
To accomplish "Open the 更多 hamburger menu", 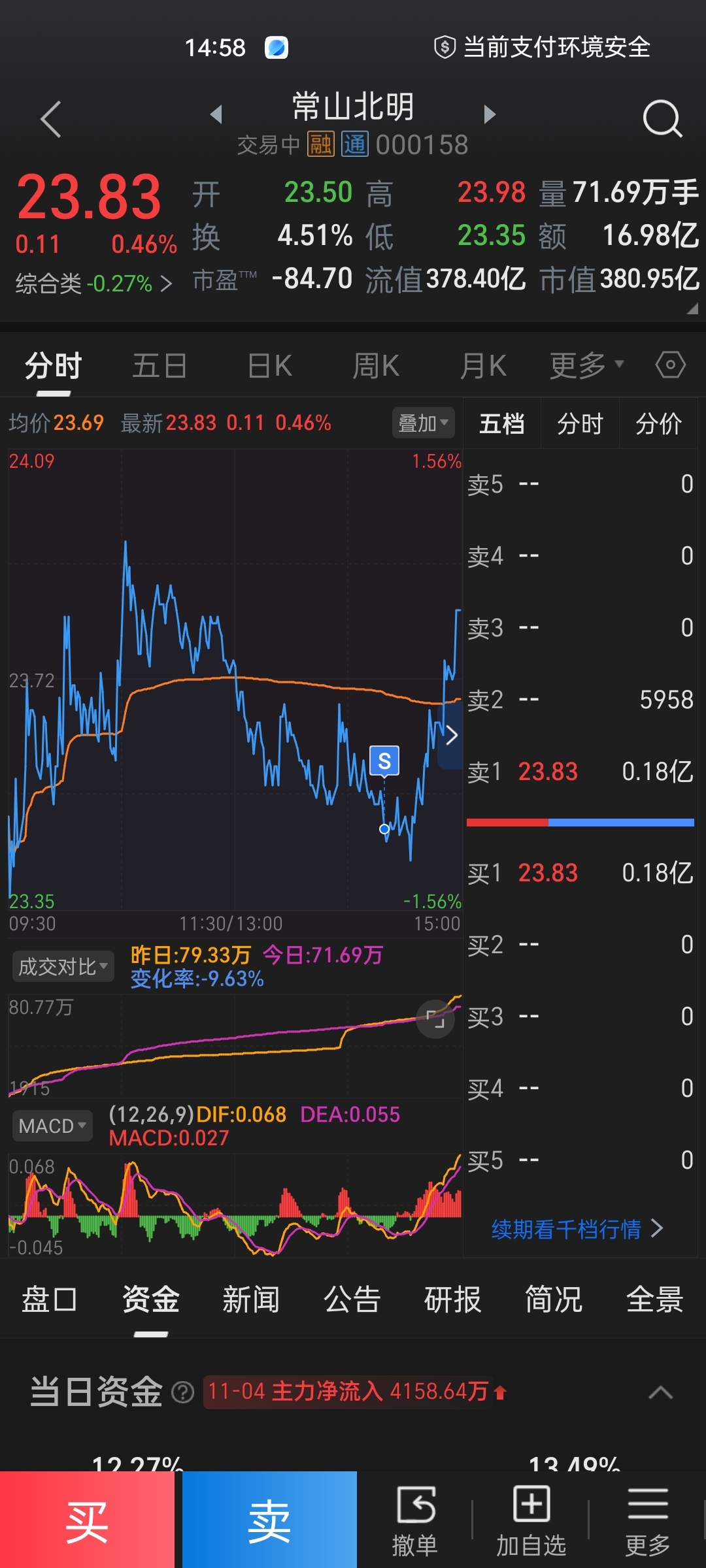I will pyautogui.click(x=648, y=1520).
